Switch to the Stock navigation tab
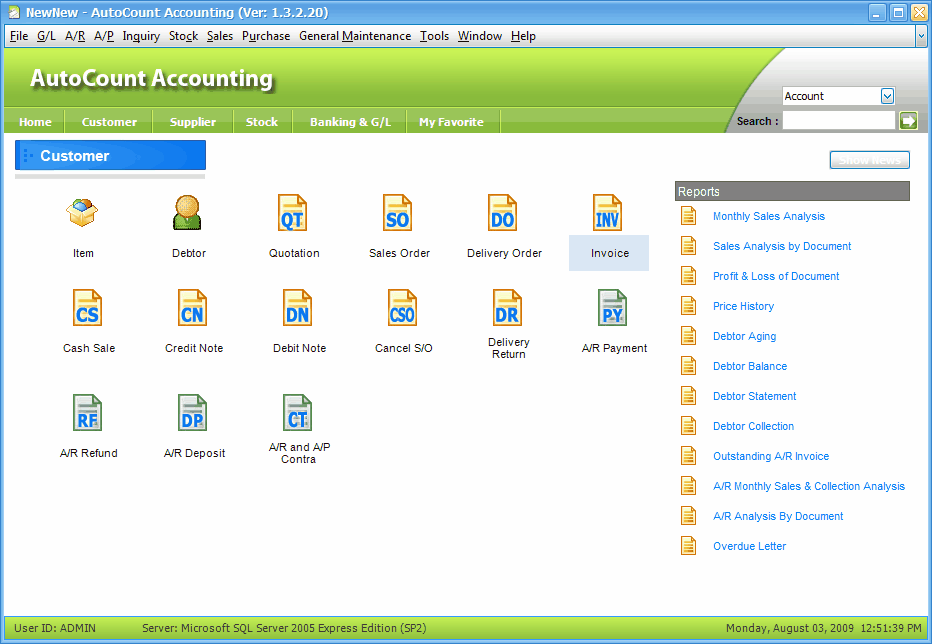 point(262,122)
